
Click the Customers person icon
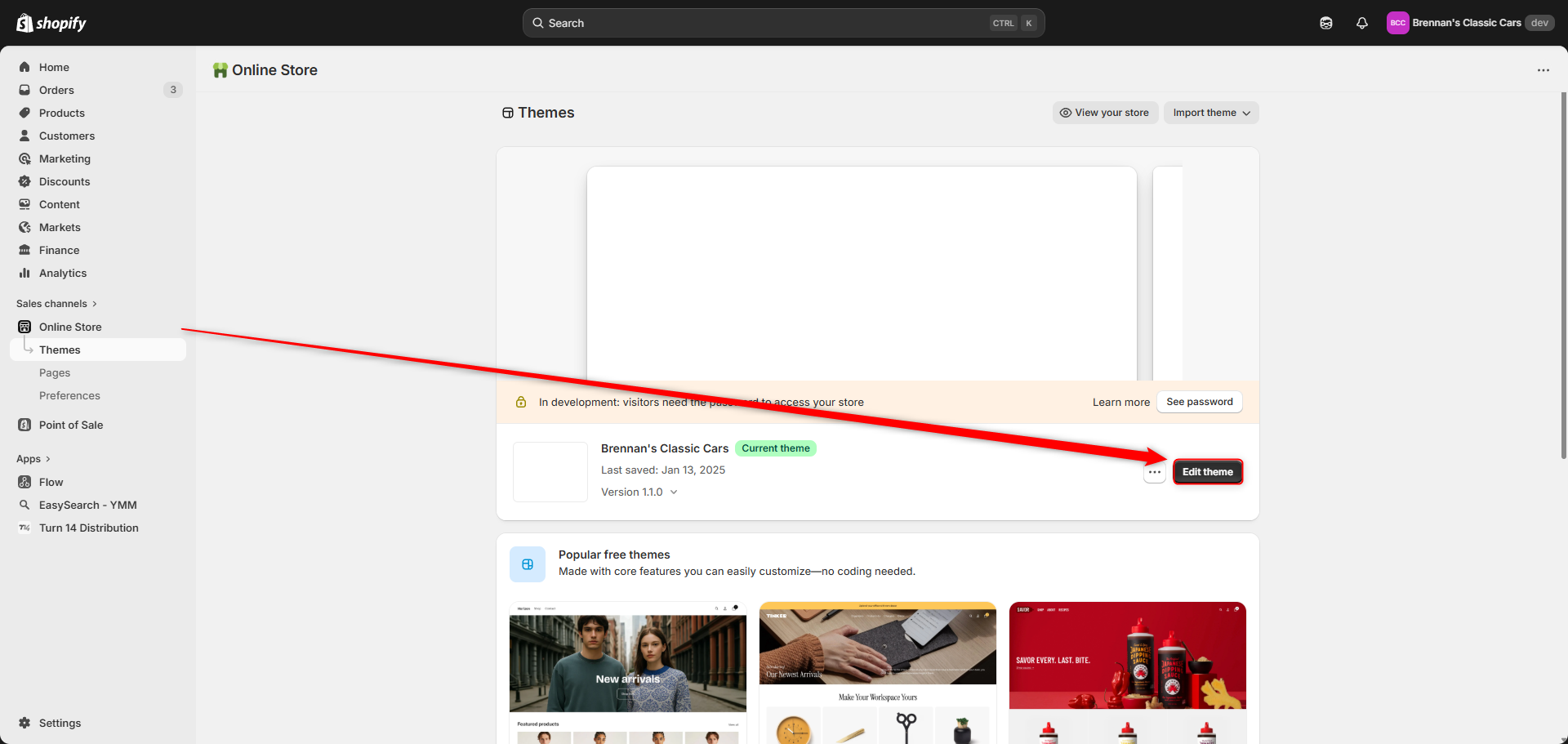point(24,136)
